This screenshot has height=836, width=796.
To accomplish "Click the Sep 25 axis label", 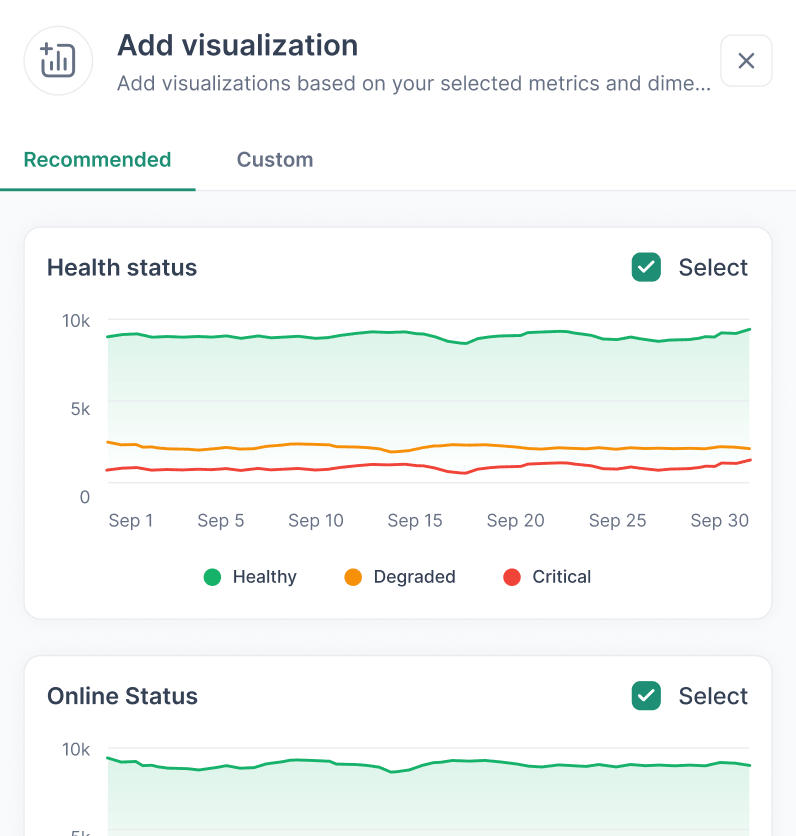I will click(x=617, y=520).
